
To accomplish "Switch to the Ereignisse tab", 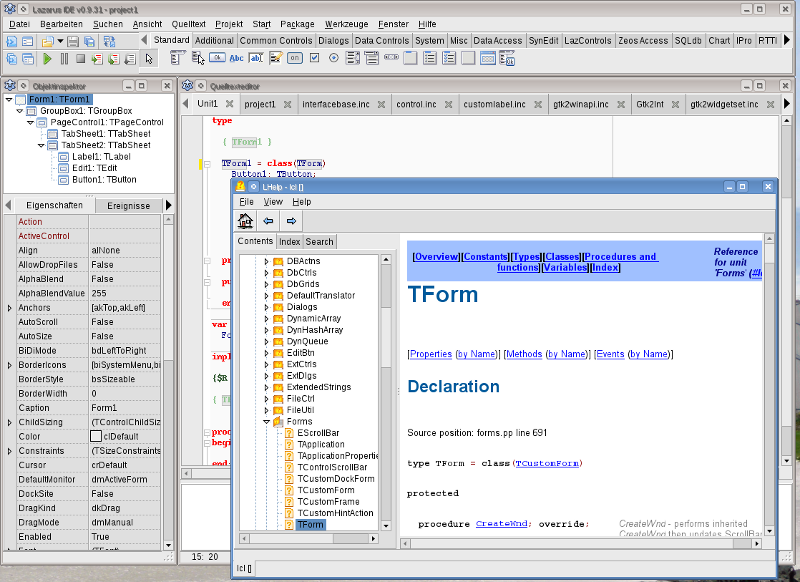I will coord(128,205).
